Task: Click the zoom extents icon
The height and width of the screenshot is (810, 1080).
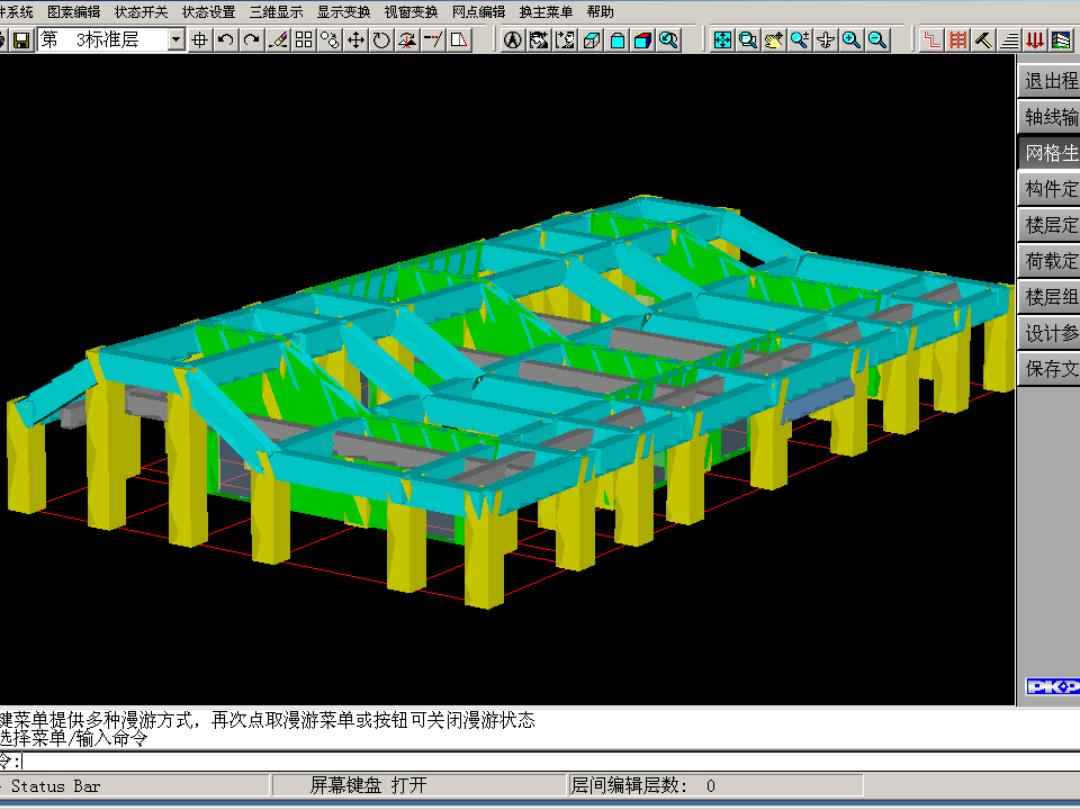Action: click(x=722, y=40)
